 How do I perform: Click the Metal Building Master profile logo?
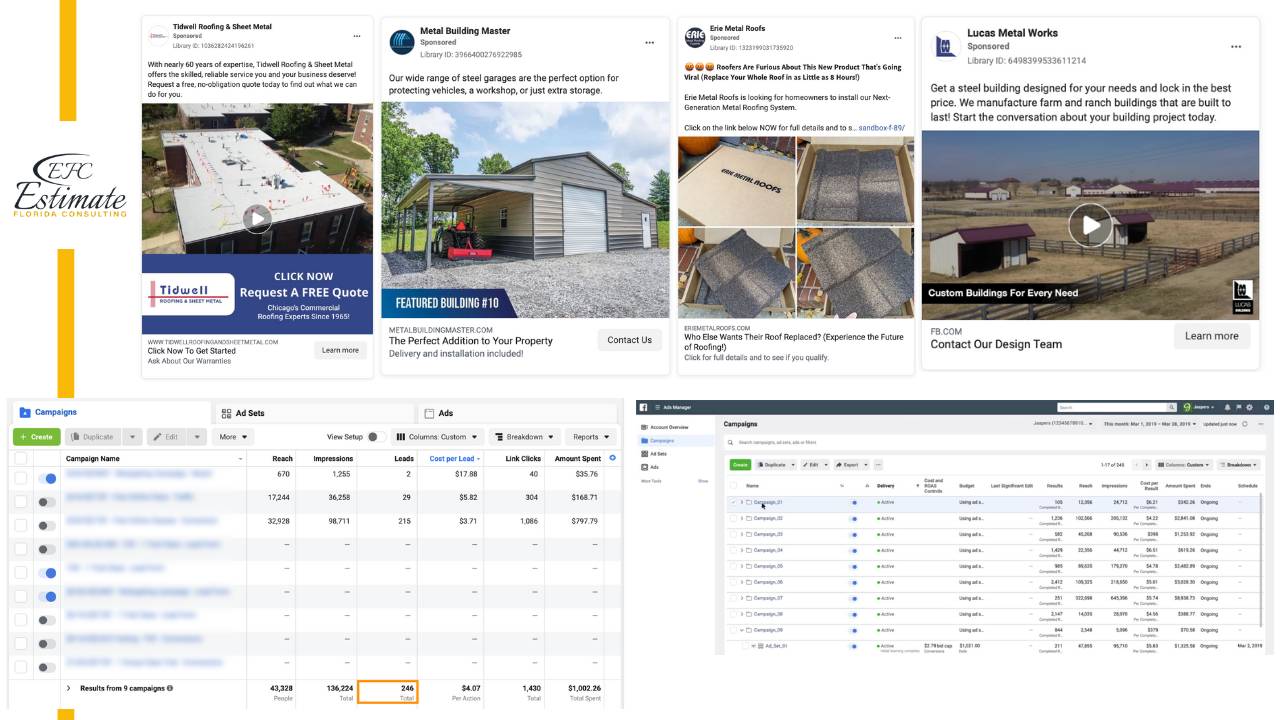pos(401,42)
